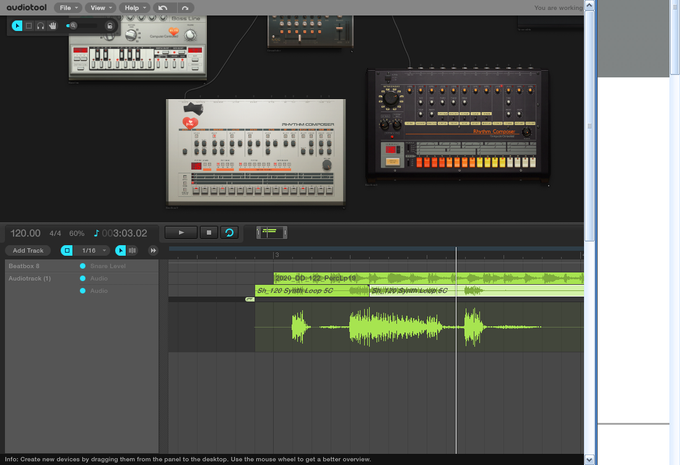Select the timeline split tool
This screenshot has height=465, width=680.
(x=133, y=250)
